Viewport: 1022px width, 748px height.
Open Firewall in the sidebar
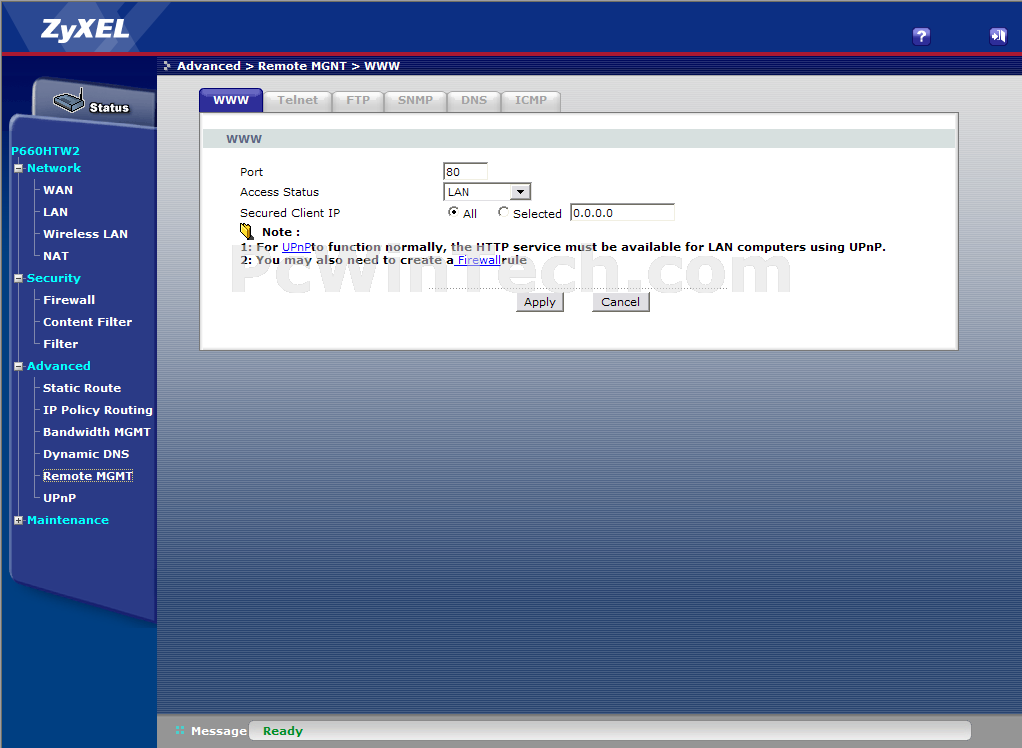[69, 300]
